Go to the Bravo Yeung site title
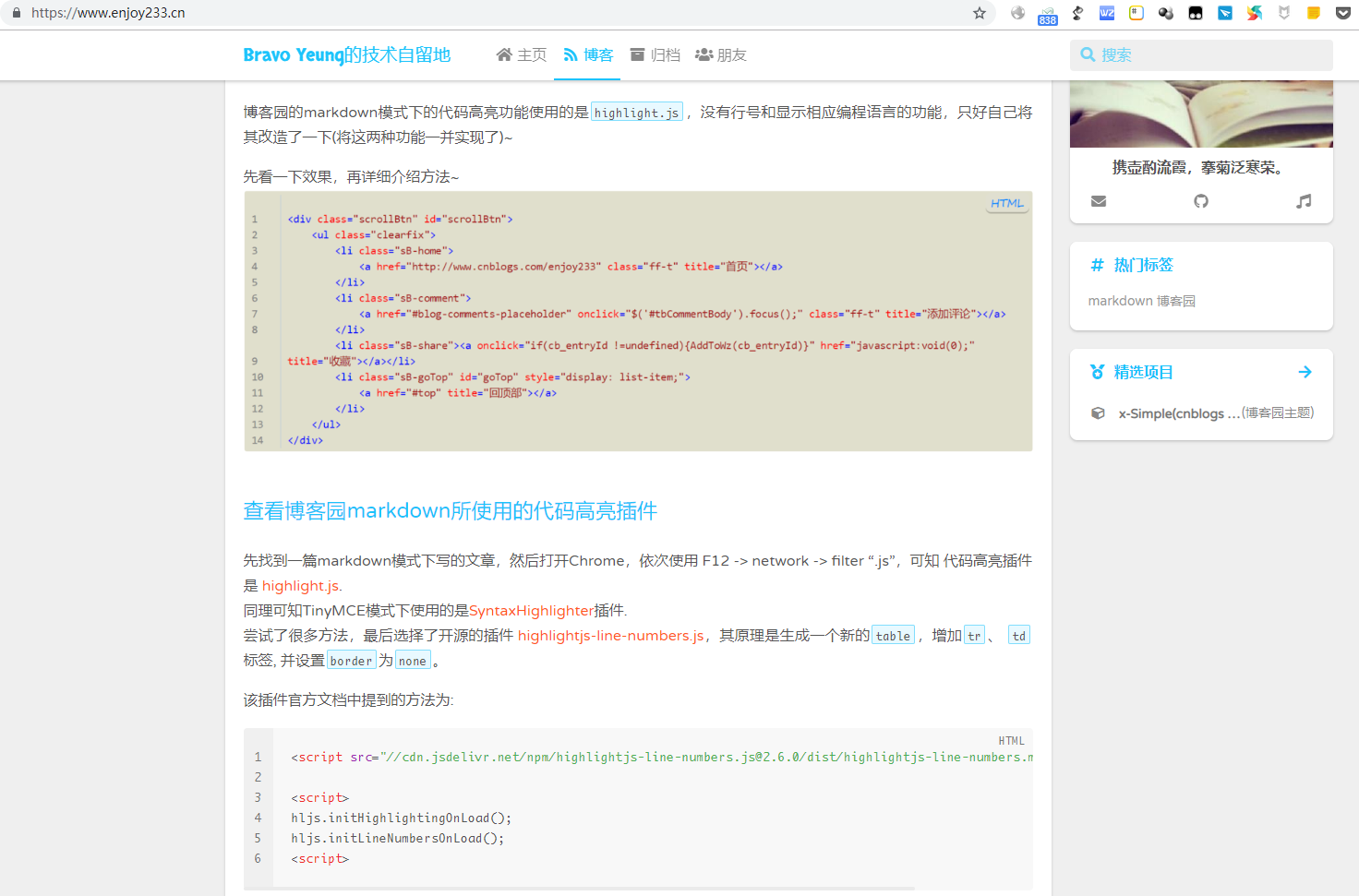1359x896 pixels. point(346,55)
